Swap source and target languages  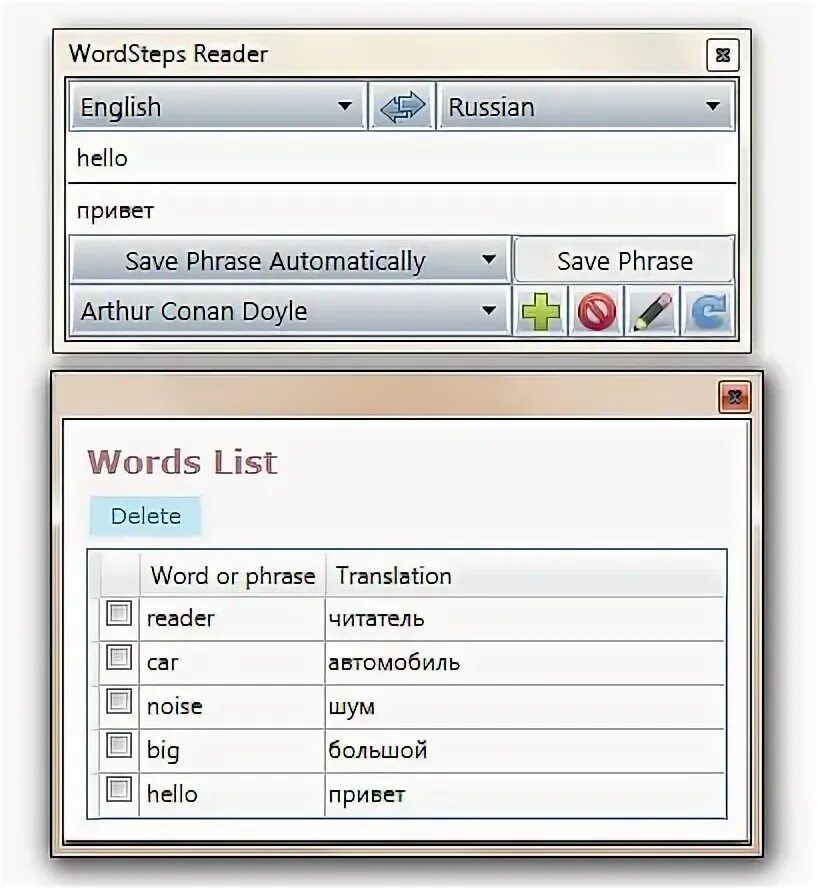[x=402, y=106]
